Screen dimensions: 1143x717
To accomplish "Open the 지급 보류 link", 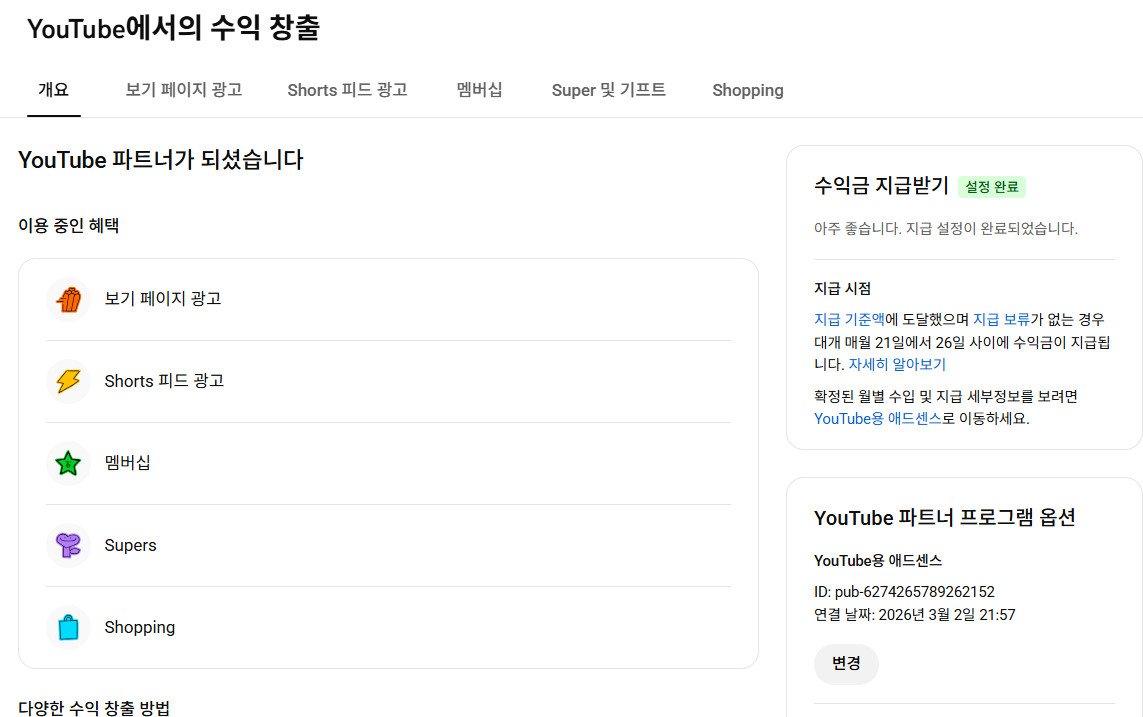I will click(x=1001, y=319).
